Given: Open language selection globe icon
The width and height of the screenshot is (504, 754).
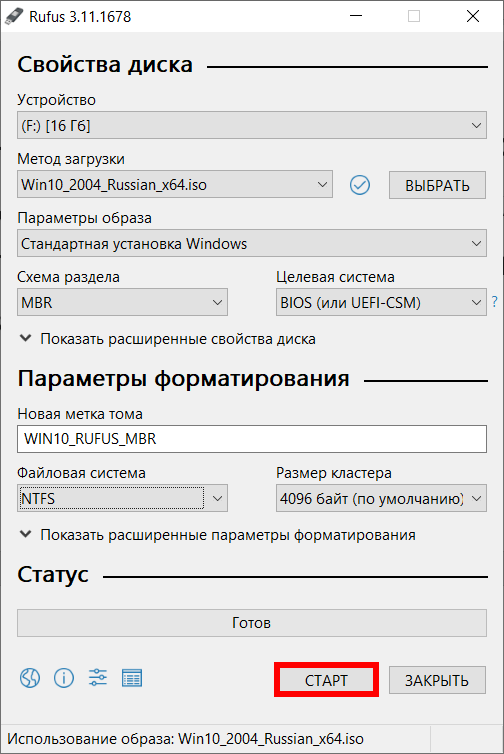Looking at the screenshot, I should pos(30,678).
